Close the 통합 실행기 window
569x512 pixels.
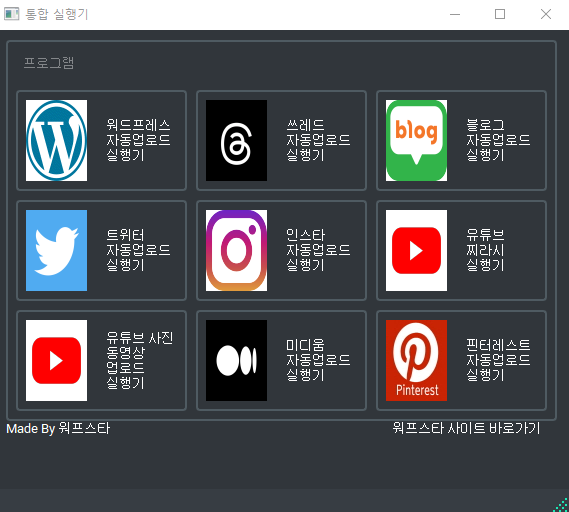(x=546, y=15)
